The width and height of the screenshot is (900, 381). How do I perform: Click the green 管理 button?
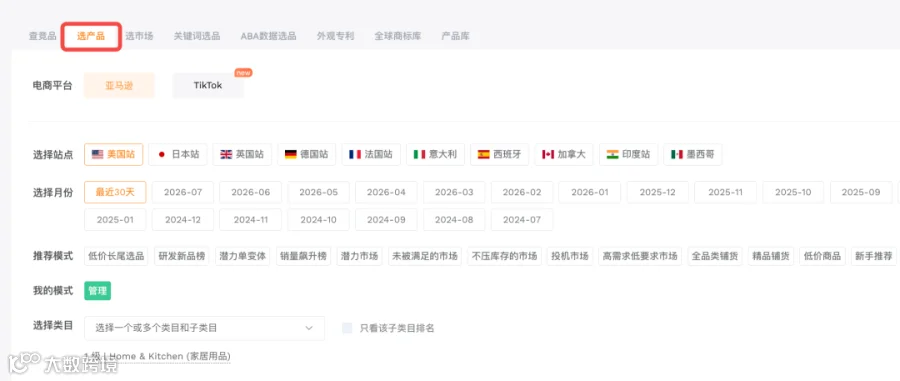[98, 290]
